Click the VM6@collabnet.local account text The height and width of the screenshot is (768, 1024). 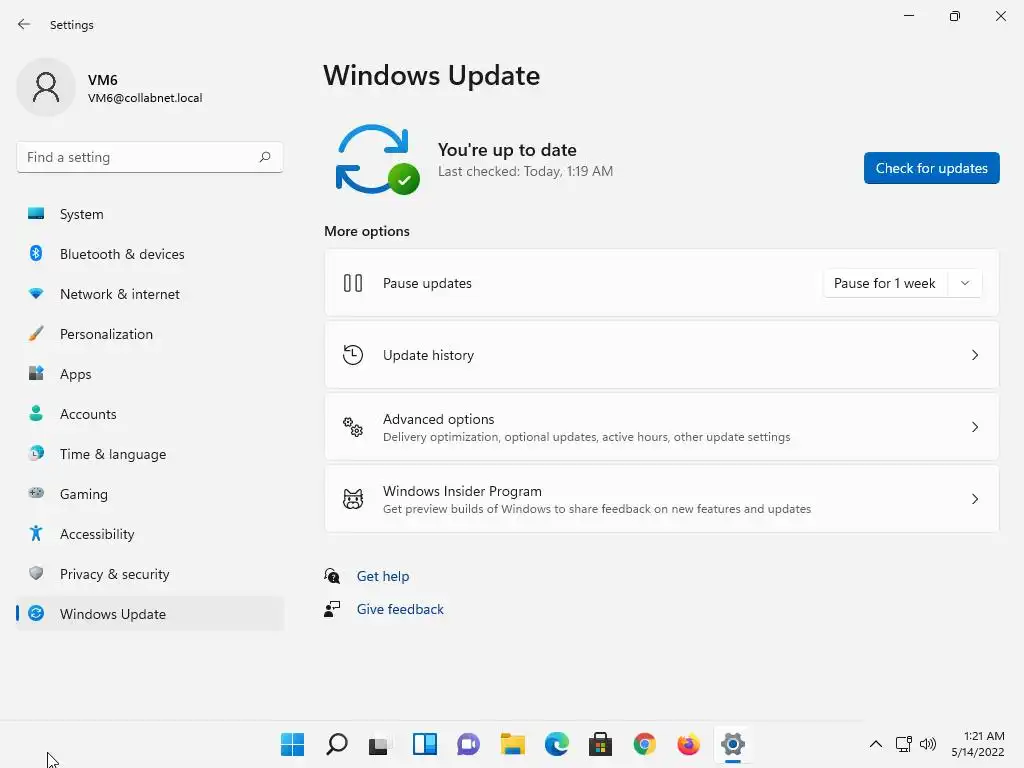coord(145,98)
